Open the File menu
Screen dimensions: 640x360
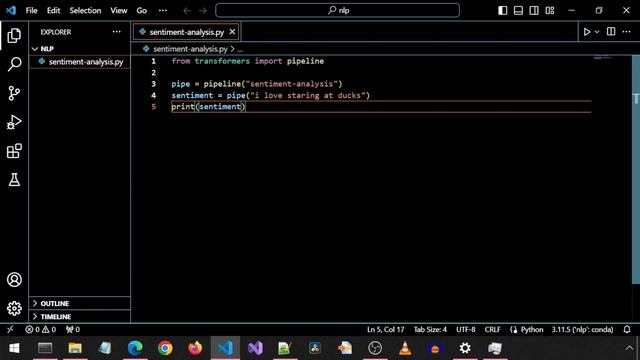tap(31, 11)
